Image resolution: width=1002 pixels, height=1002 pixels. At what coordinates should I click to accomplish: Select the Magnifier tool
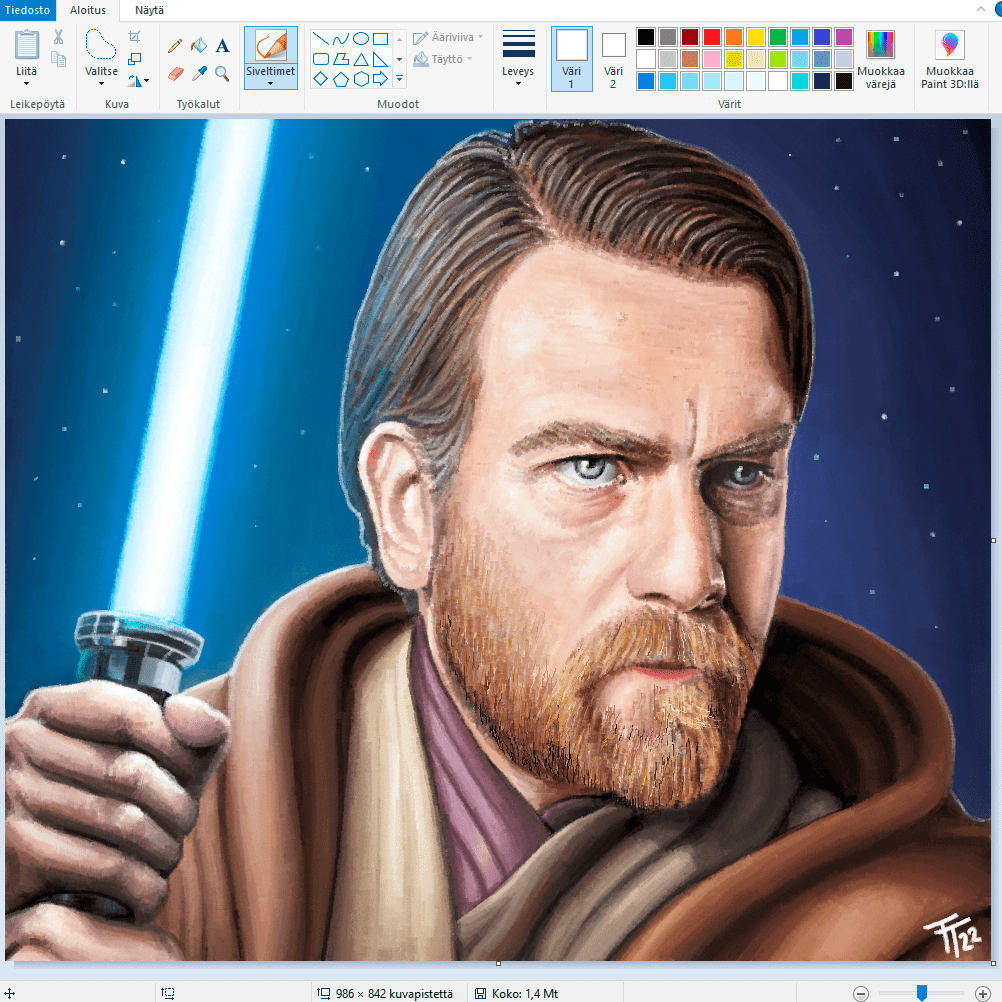point(222,74)
